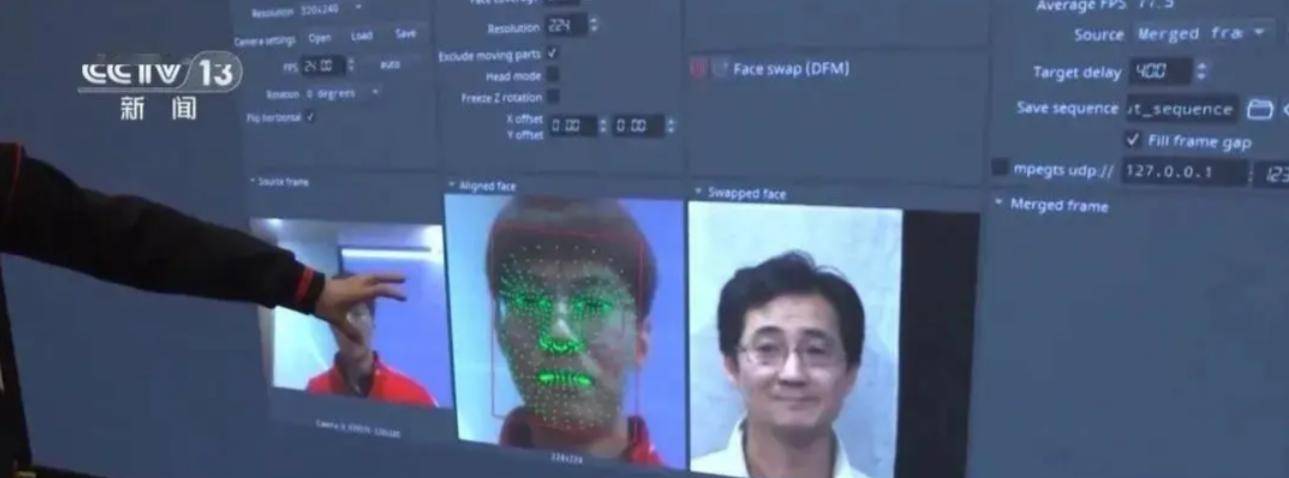Collapse the Swapped face preview panel
1289x478 pixels.
(698, 192)
